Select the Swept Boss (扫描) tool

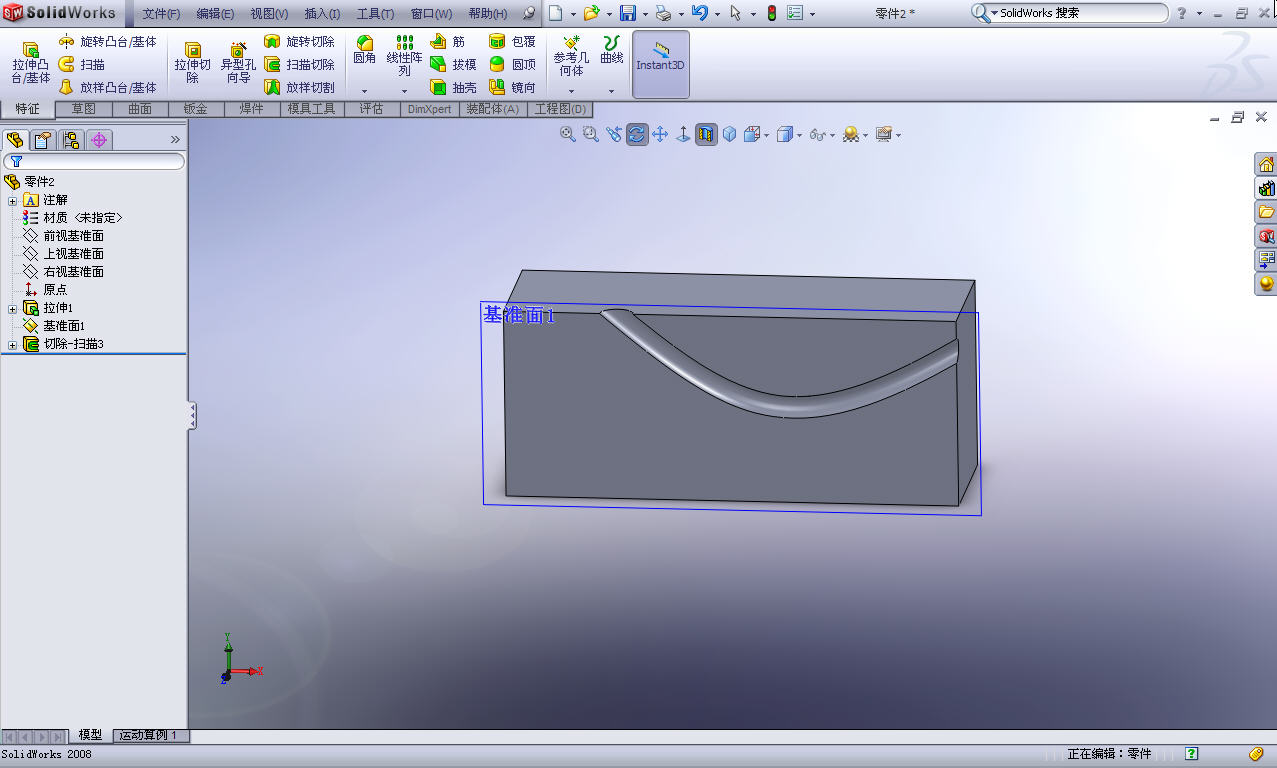click(x=81, y=64)
